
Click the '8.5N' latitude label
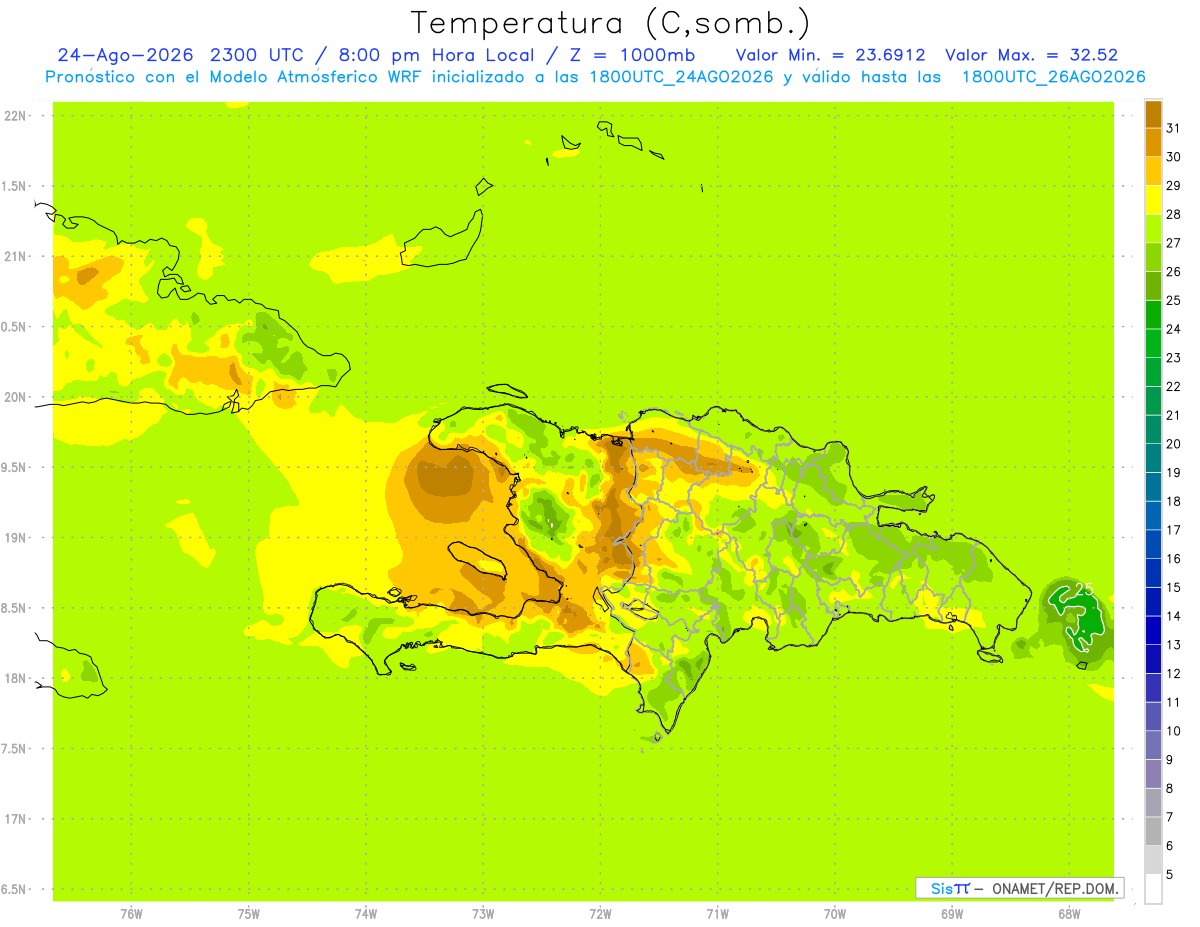click(15, 608)
